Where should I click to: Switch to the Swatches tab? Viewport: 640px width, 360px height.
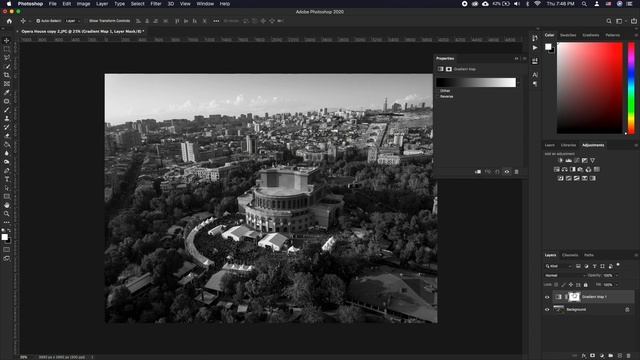tap(568, 35)
